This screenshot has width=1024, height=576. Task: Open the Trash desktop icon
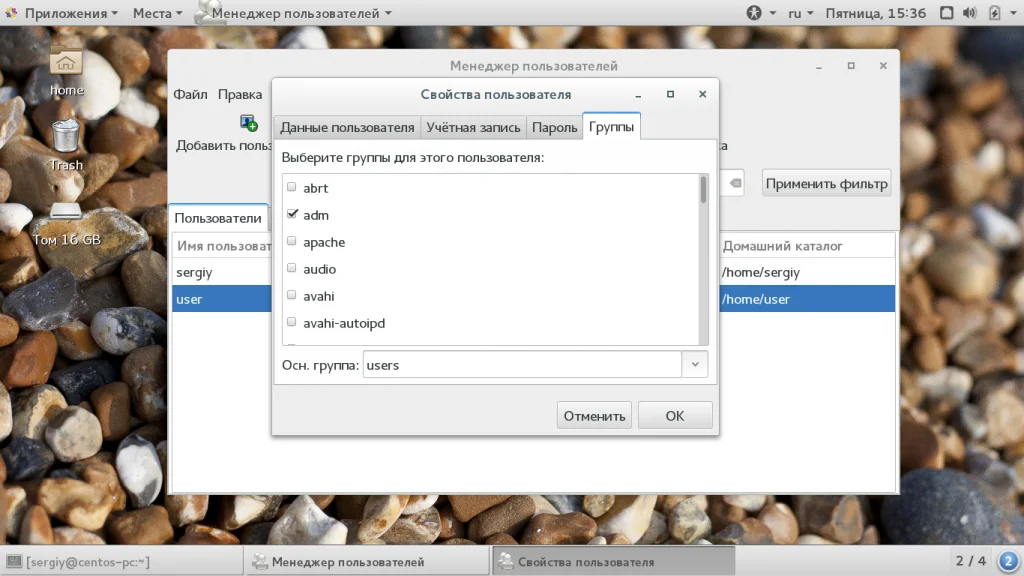[66, 142]
